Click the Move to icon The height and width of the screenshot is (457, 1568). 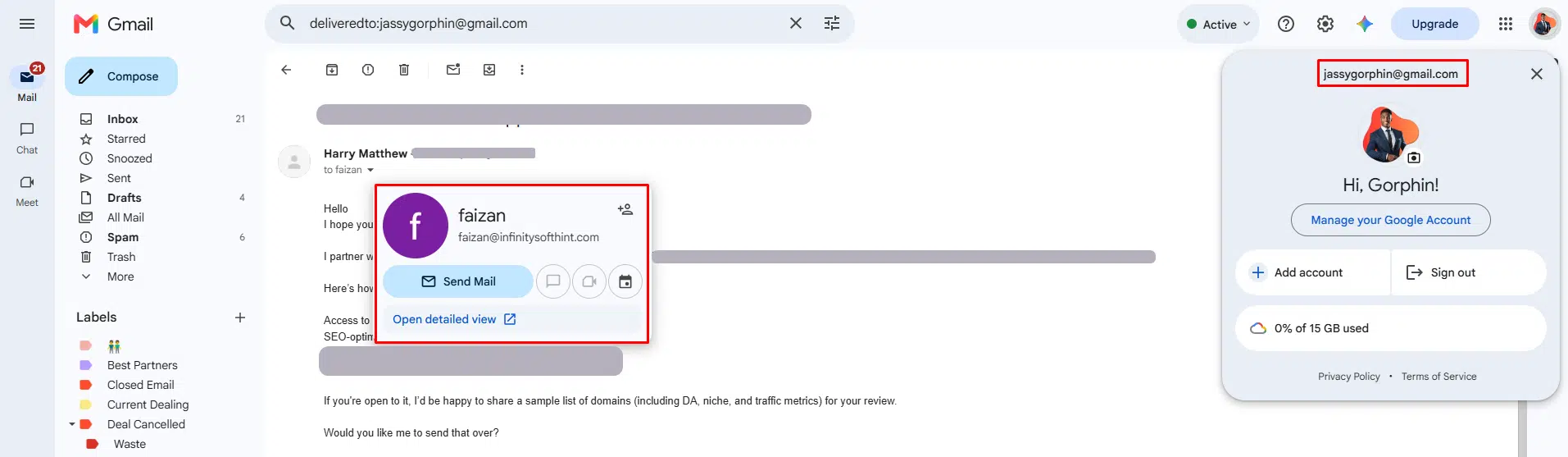point(489,70)
